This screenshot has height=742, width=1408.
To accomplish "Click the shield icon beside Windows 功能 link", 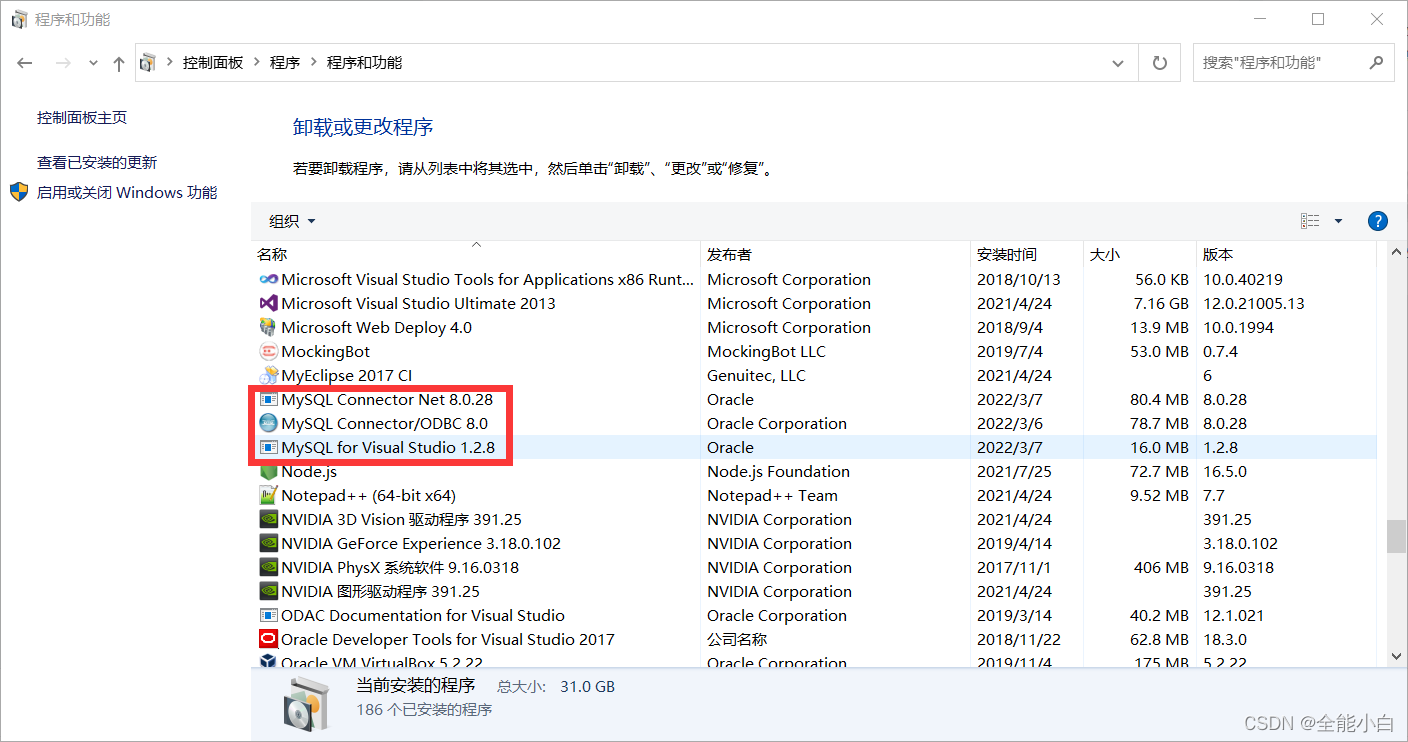I will click(x=17, y=192).
